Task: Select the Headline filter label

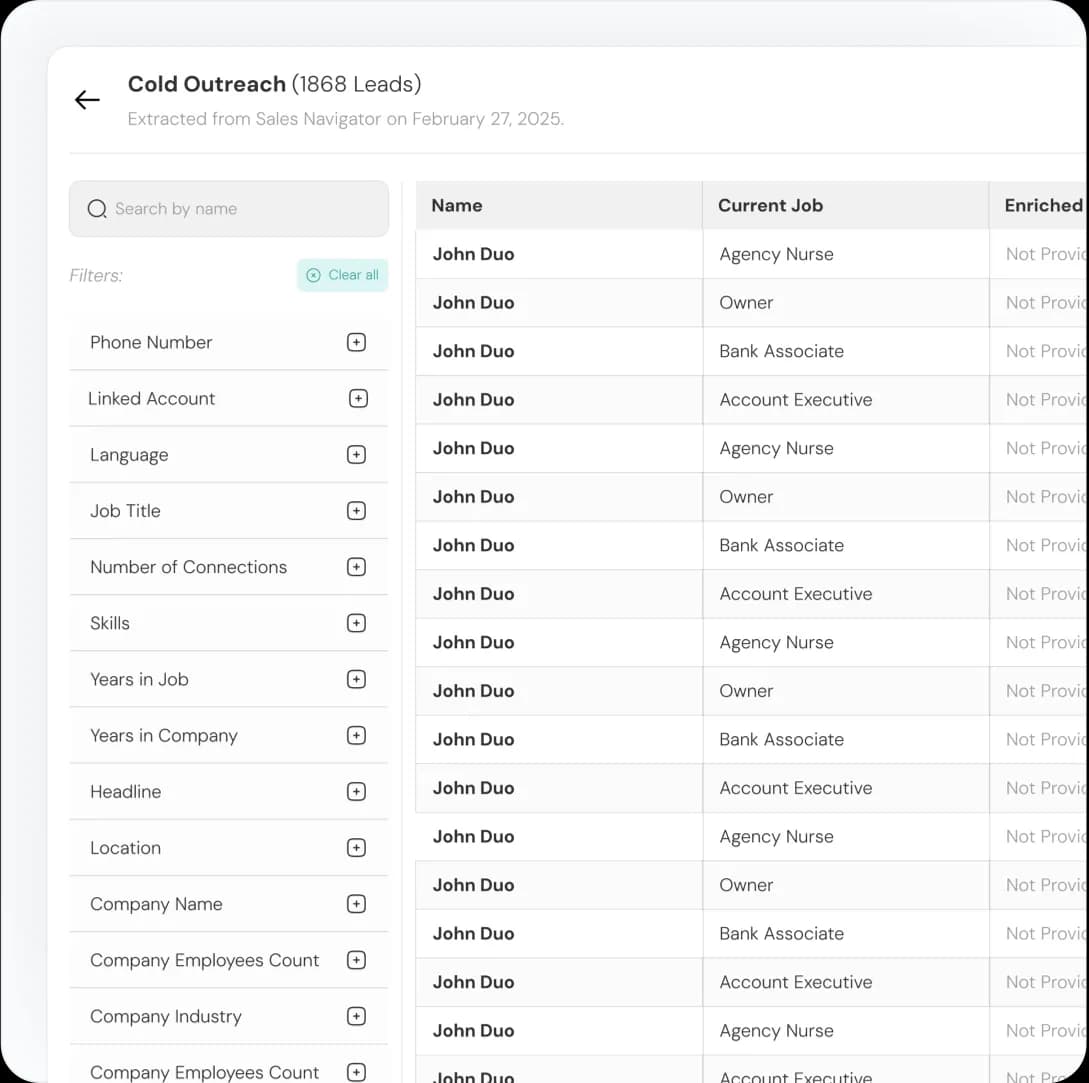Action: coord(126,792)
